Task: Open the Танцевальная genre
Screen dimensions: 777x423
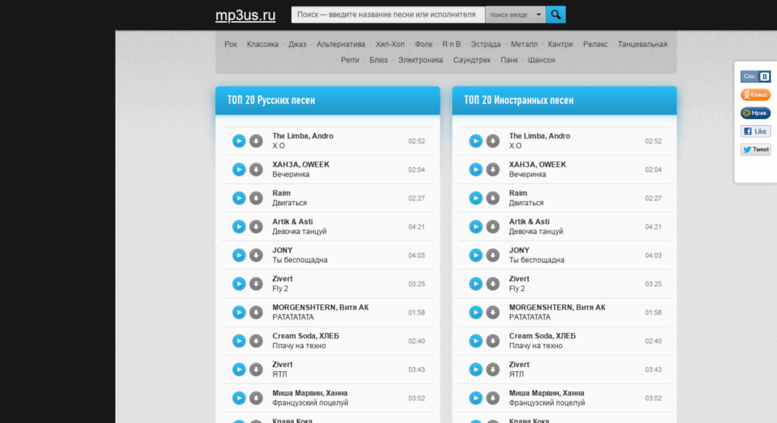Action: (x=643, y=44)
